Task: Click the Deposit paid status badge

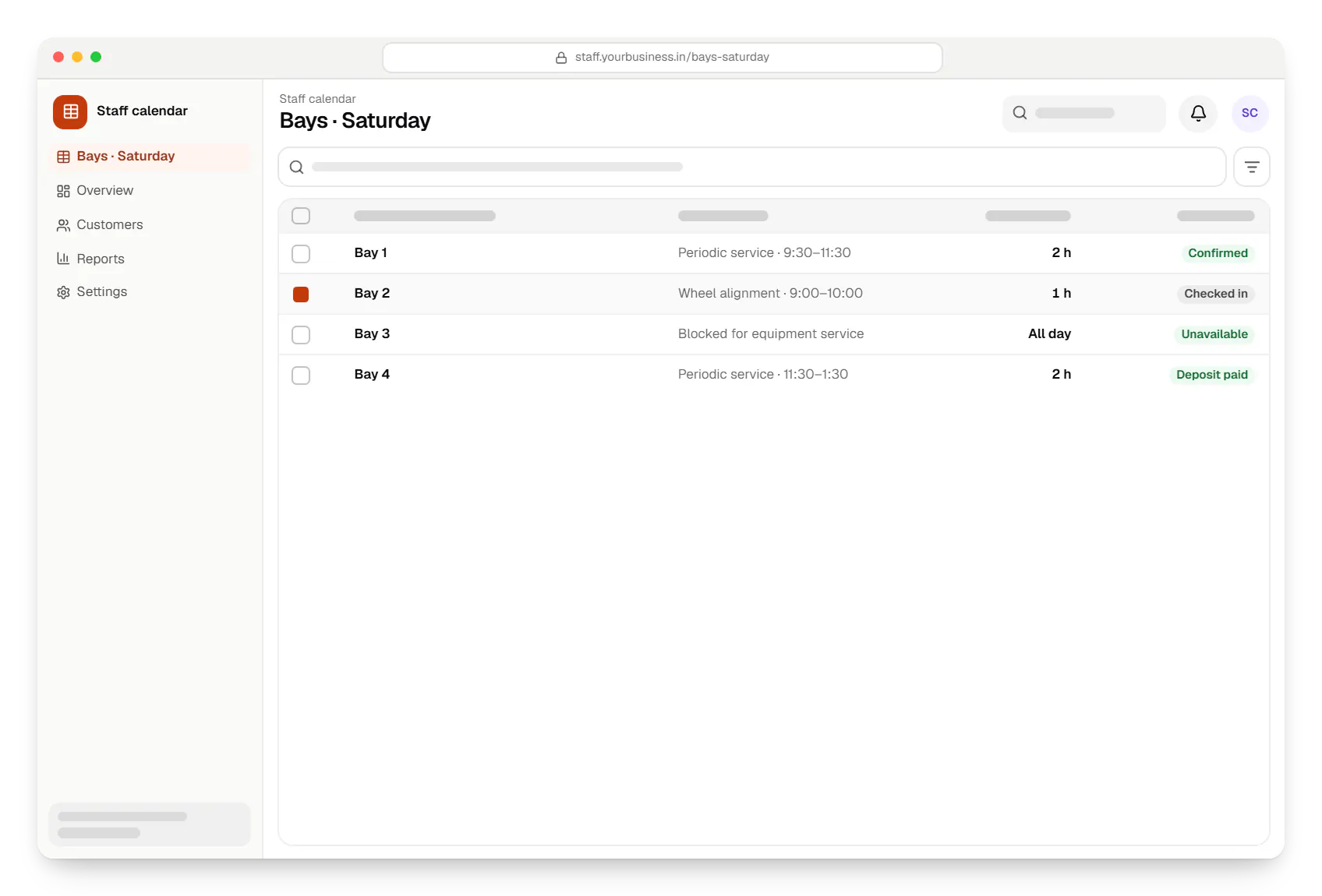Action: (1212, 375)
